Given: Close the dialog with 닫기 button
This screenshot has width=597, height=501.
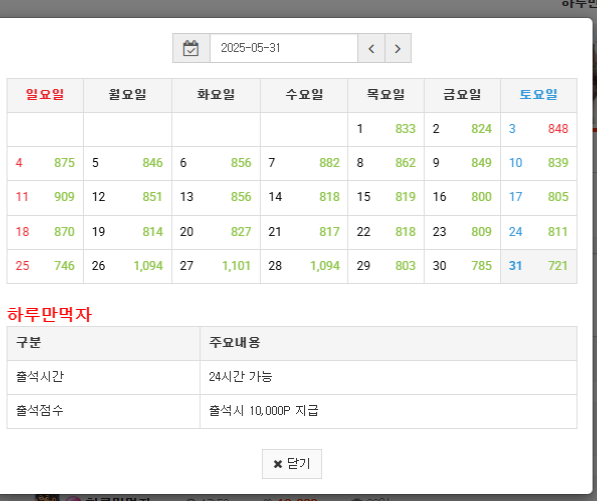Looking at the screenshot, I should 292,464.
